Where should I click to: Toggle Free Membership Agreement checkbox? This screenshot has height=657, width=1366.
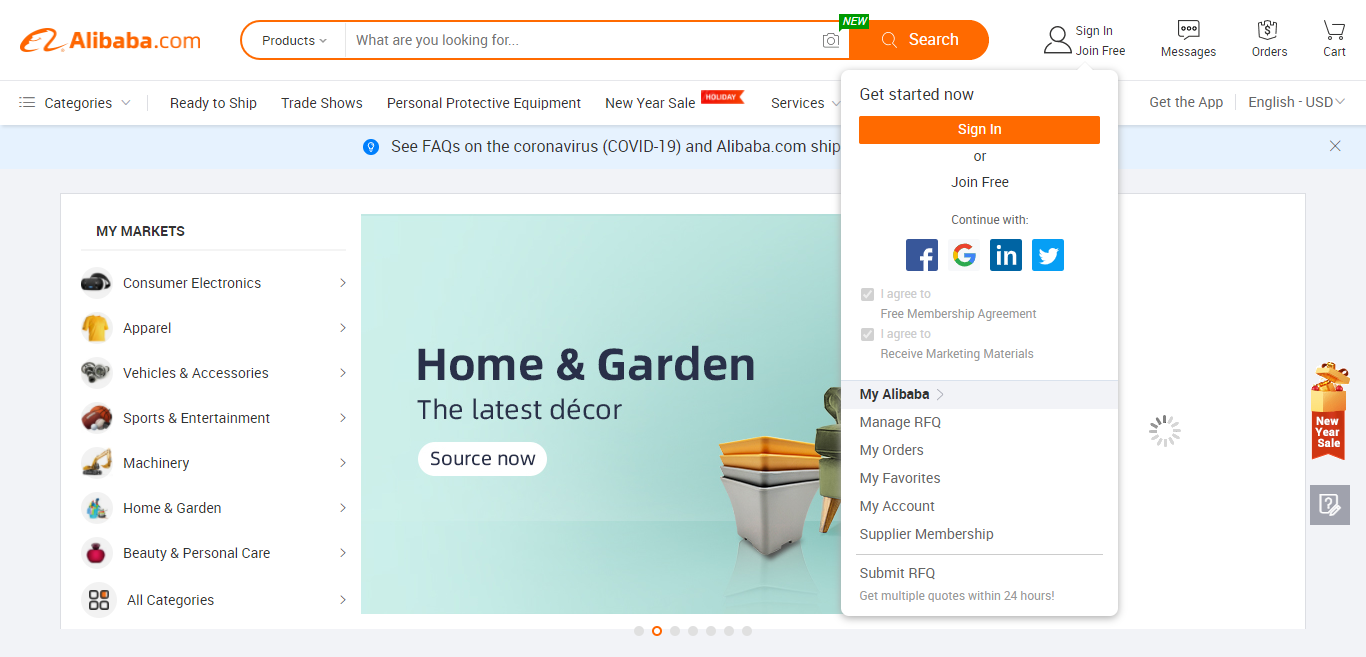867,294
